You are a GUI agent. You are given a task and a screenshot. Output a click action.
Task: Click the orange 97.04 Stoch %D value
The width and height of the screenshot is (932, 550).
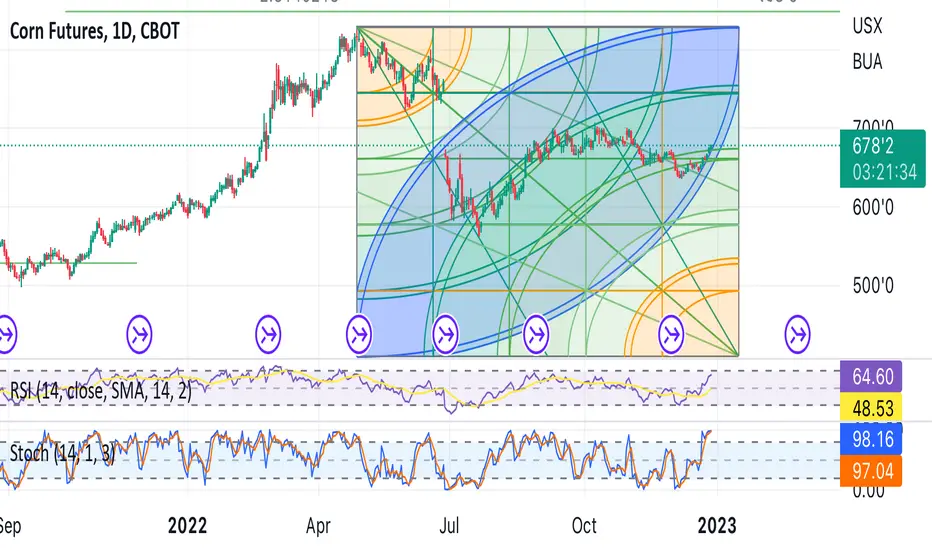pos(871,471)
